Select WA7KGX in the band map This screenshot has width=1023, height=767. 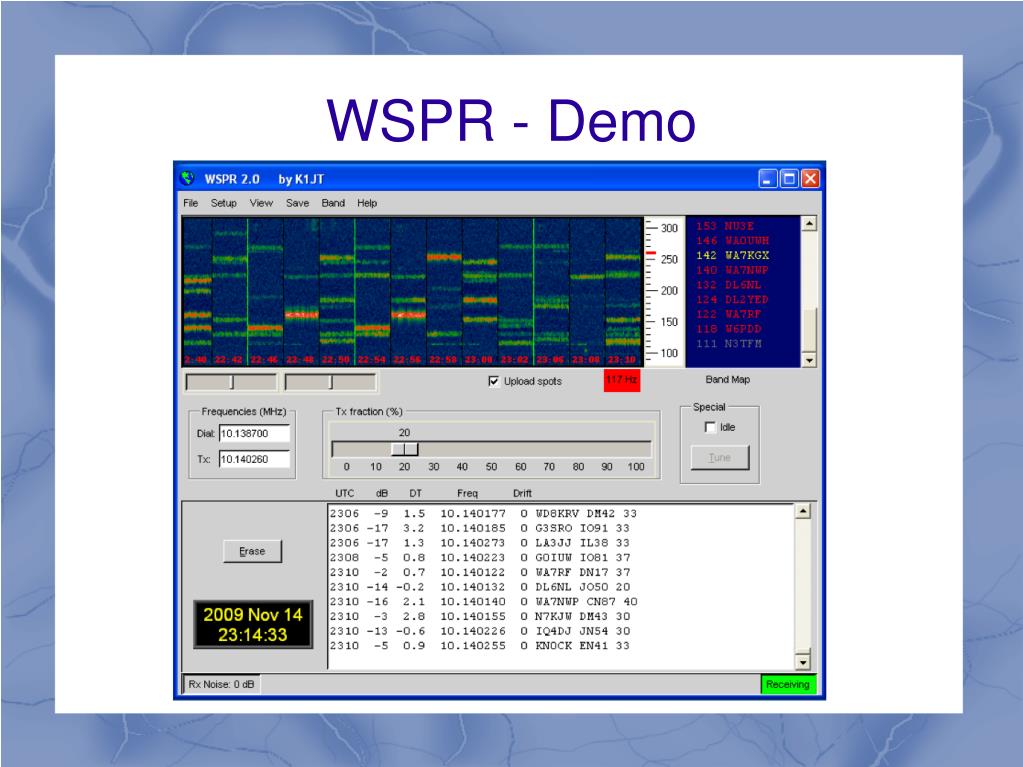tap(733, 255)
